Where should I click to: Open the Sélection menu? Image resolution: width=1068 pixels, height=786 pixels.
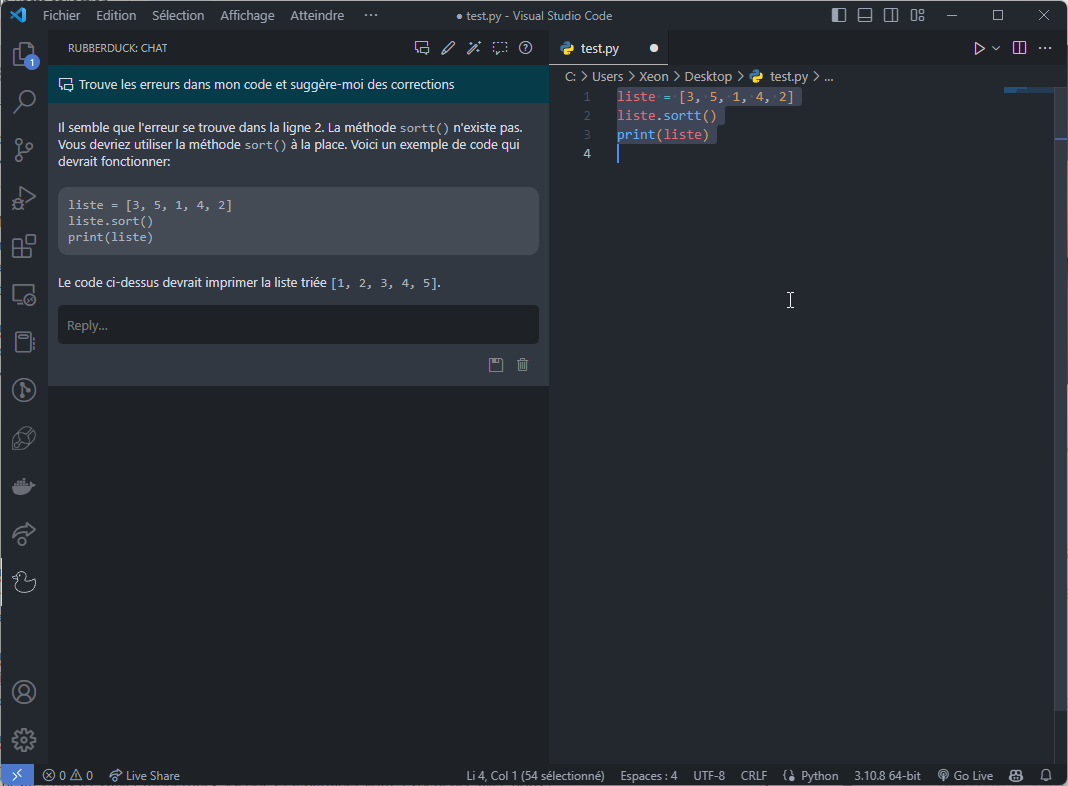178,15
